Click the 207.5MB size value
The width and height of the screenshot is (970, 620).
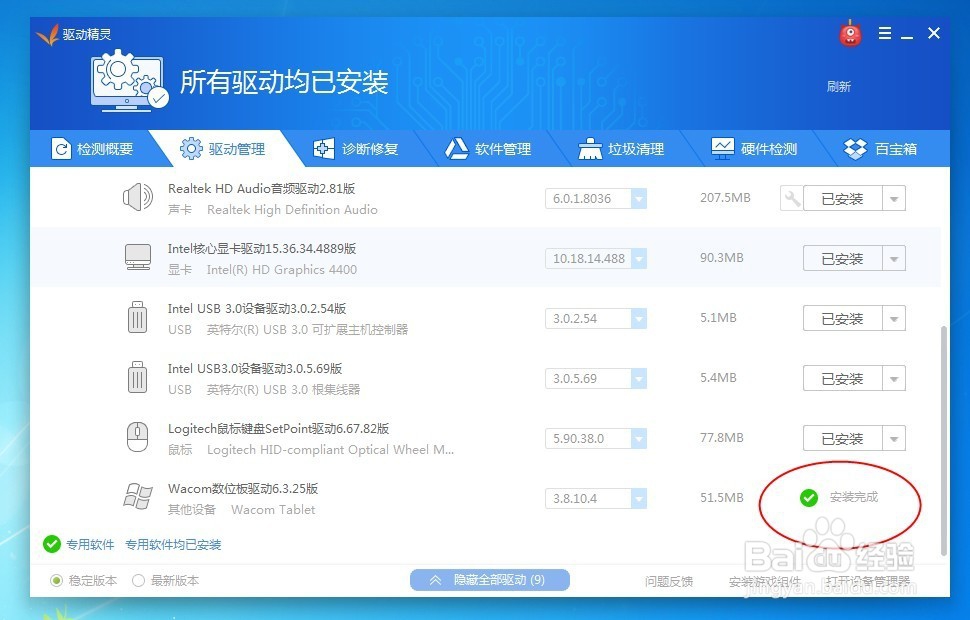point(725,198)
